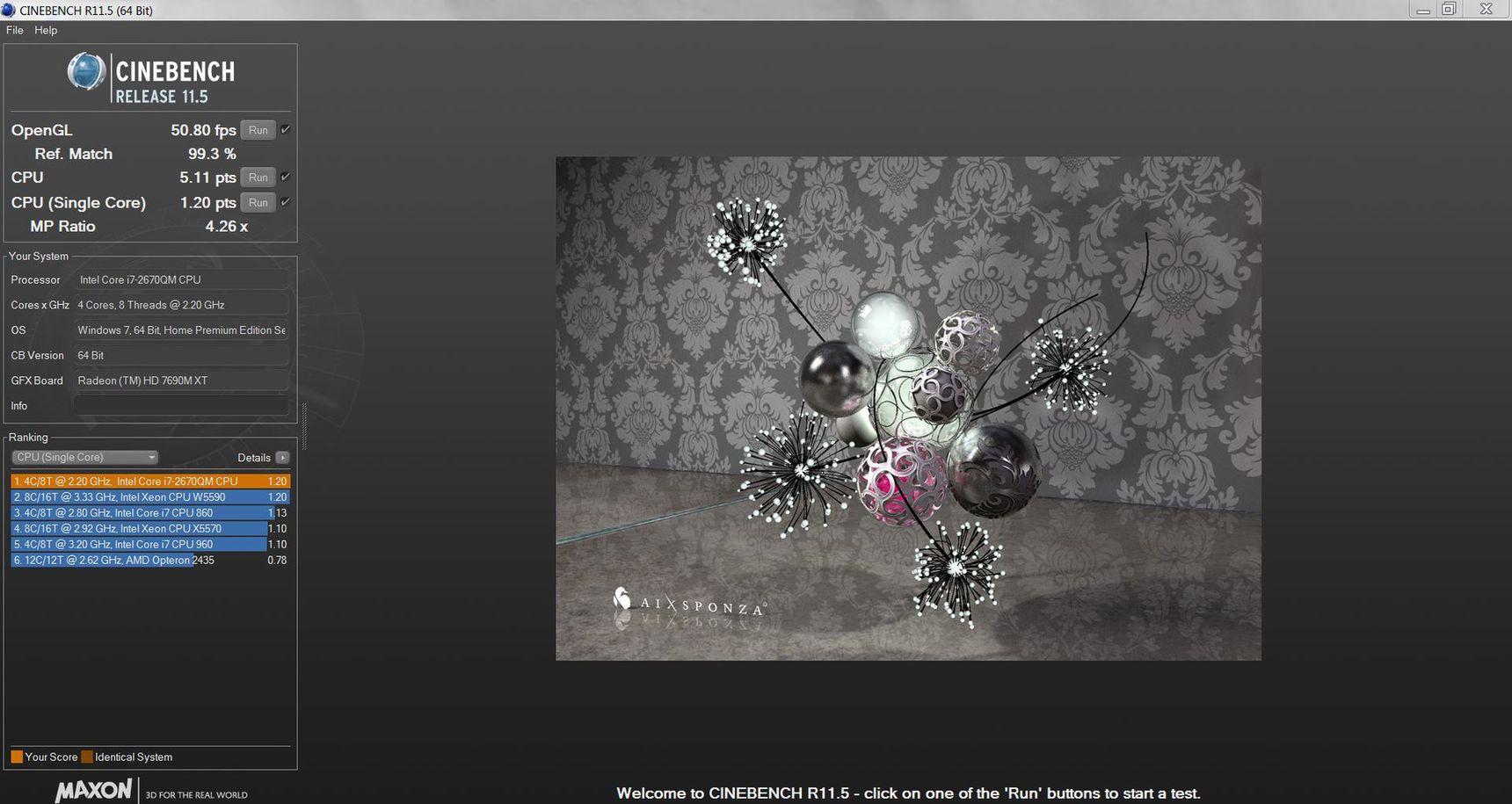Expand ranking Details arrow button
Viewport: 1512px width, 804px height.
point(282,457)
